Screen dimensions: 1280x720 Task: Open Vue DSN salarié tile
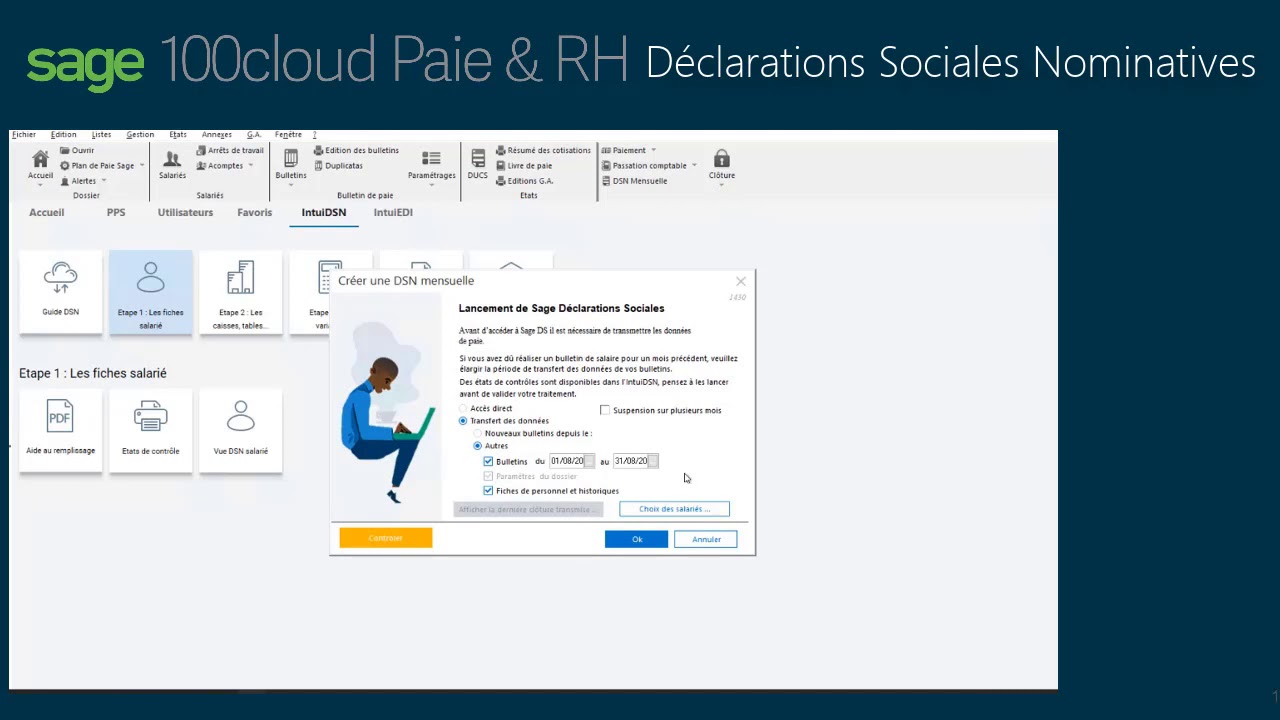click(x=240, y=431)
